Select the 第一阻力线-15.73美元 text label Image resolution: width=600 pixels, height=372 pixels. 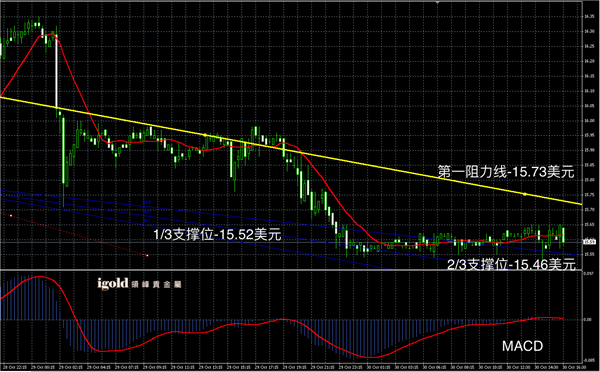tap(506, 172)
